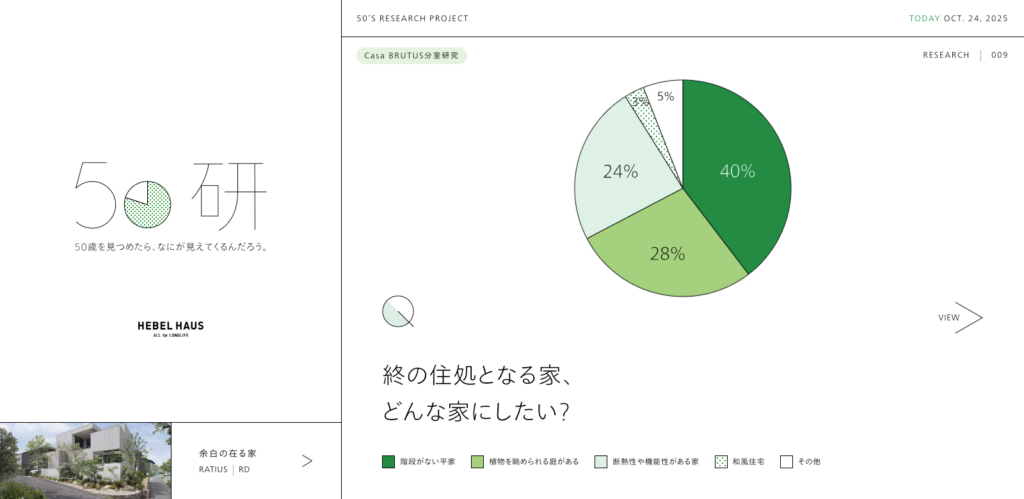The image size is (1024, 499).
Task: Click the RESEARCH 009 label
Action: click(964, 56)
